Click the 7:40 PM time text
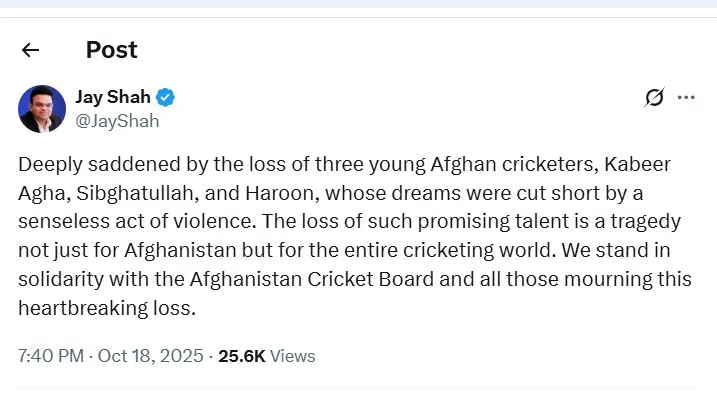This screenshot has height=403, width=717. click(50, 355)
